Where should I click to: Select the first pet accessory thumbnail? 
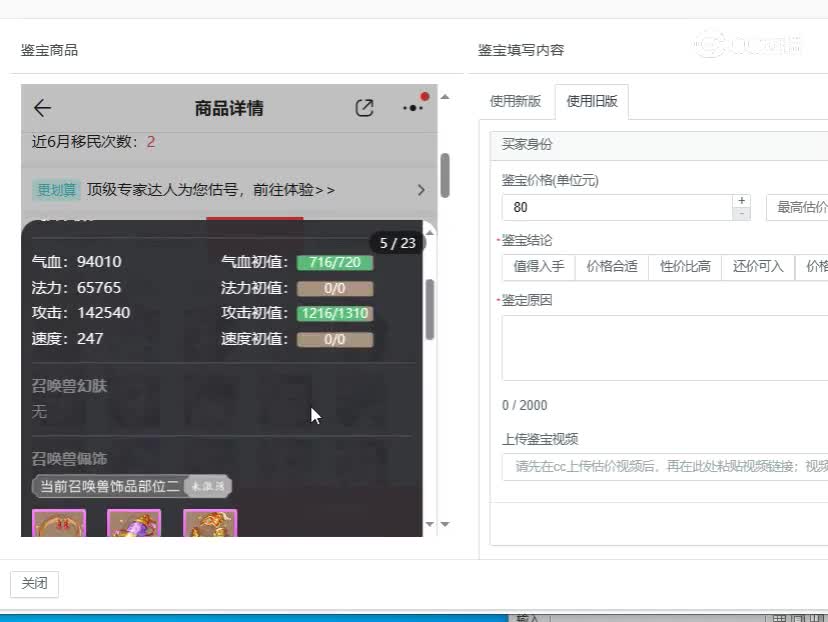[59, 523]
